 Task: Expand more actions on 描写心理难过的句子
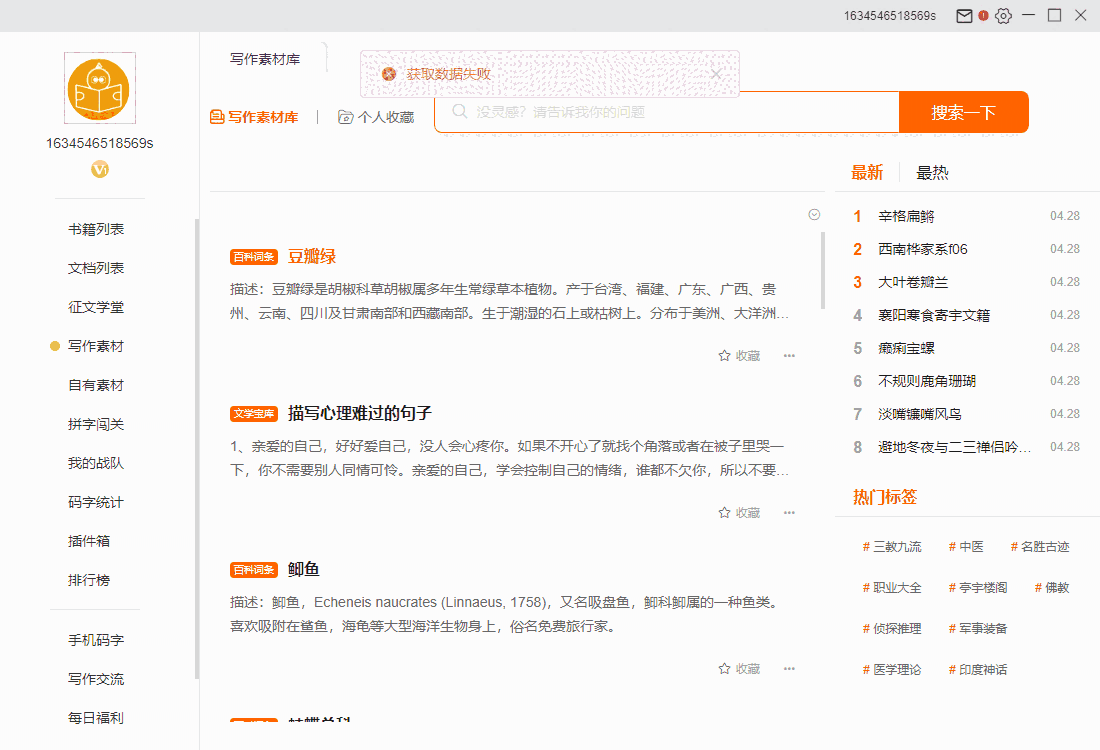pos(789,512)
